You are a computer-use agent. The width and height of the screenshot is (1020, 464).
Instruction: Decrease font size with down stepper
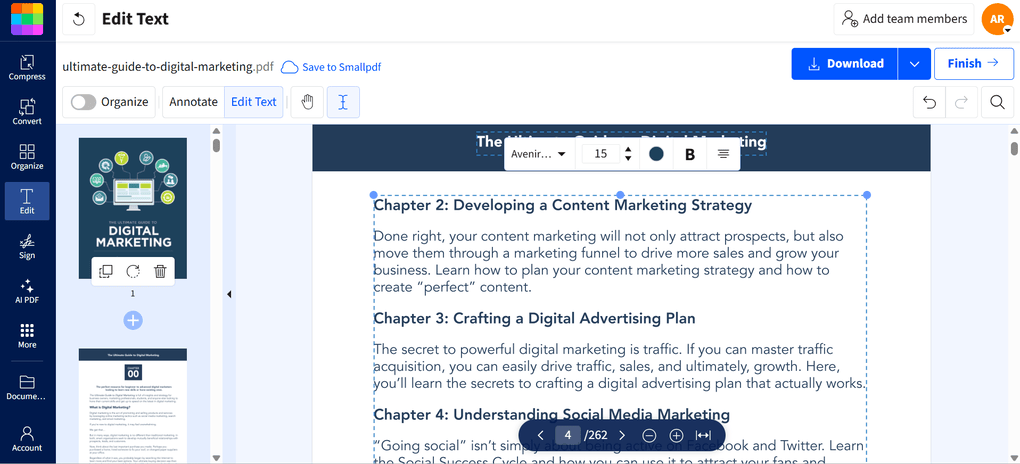(628, 158)
